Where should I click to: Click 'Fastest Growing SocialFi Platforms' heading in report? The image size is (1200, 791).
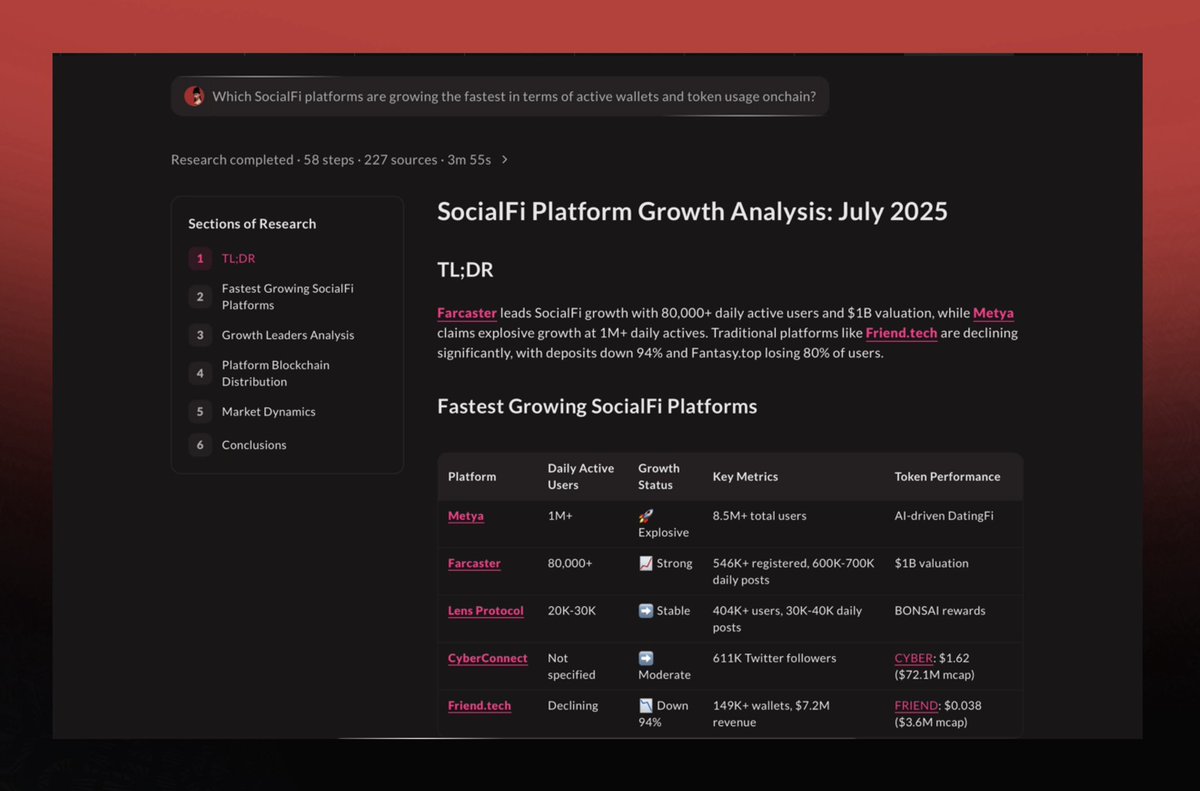597,406
